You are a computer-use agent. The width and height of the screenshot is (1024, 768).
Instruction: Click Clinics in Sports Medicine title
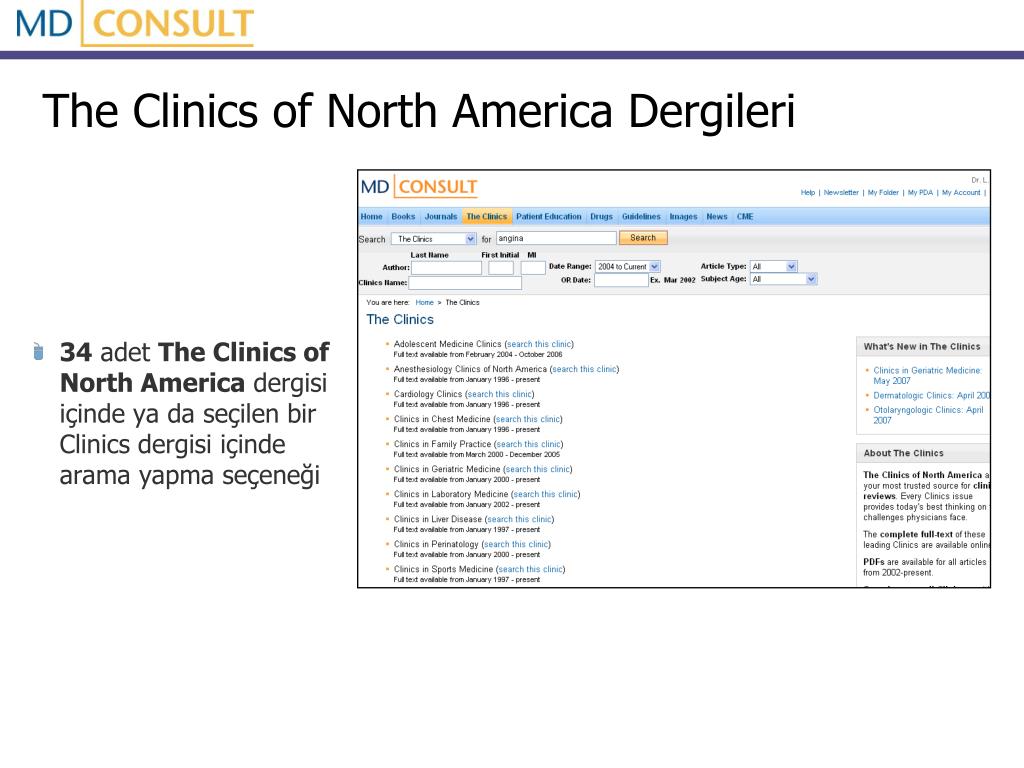(443, 569)
